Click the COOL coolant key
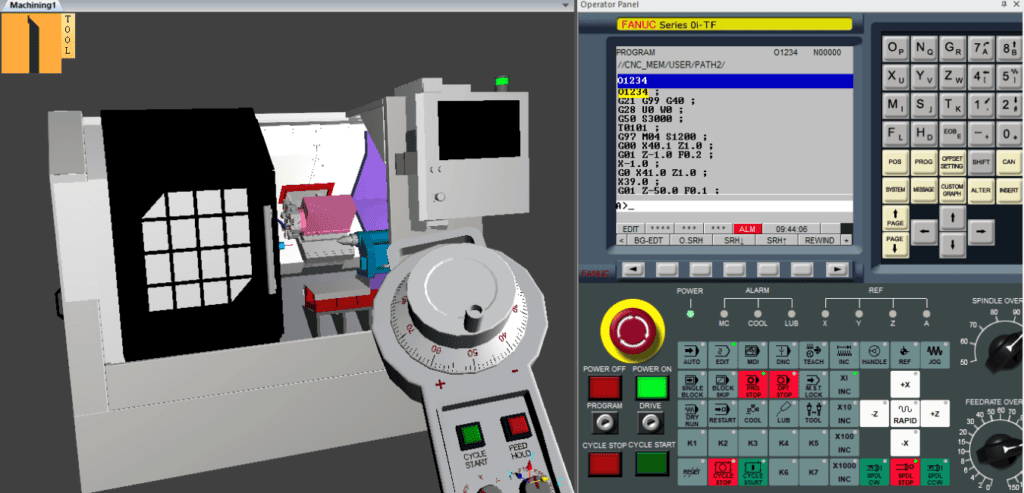This screenshot has height=493, width=1024. tap(752, 413)
